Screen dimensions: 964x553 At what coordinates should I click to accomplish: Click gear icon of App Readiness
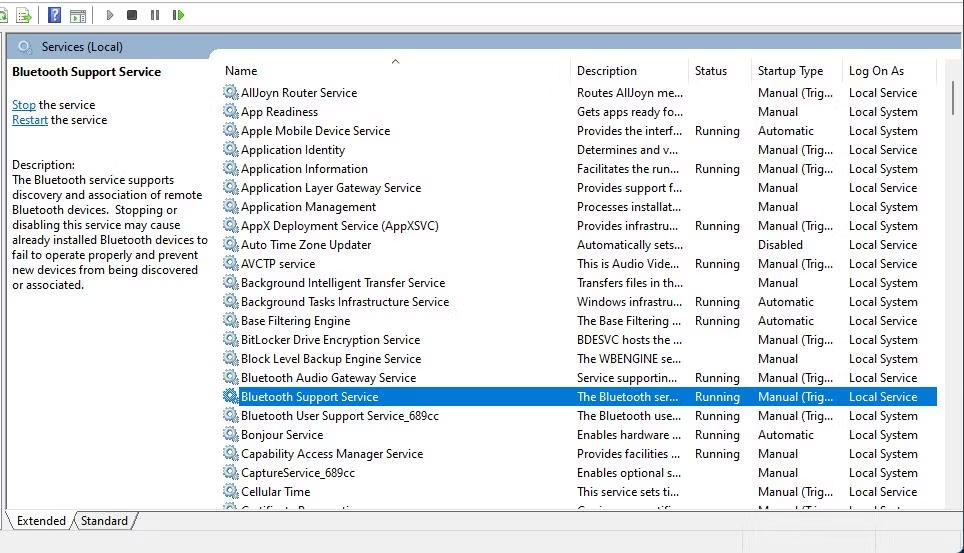click(x=231, y=111)
